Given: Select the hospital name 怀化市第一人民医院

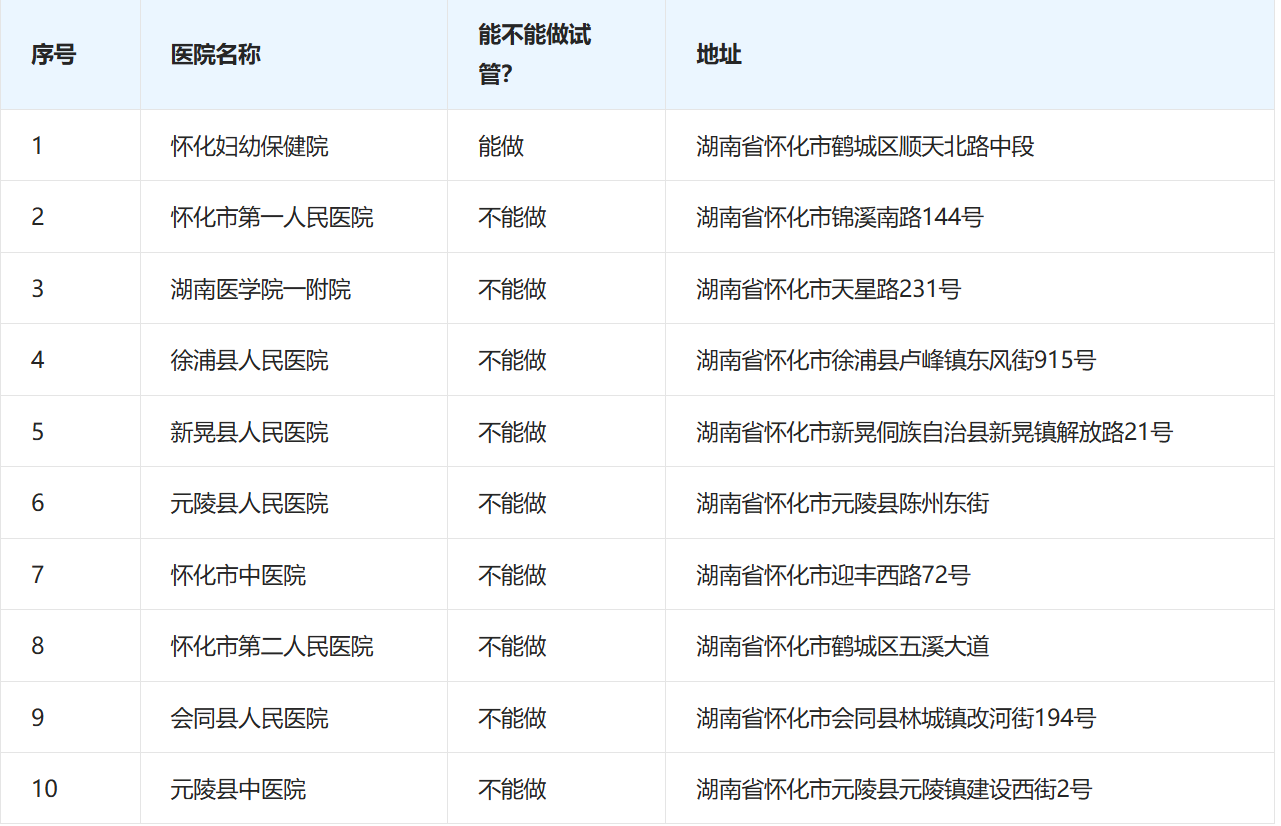Looking at the screenshot, I should [x=272, y=217].
